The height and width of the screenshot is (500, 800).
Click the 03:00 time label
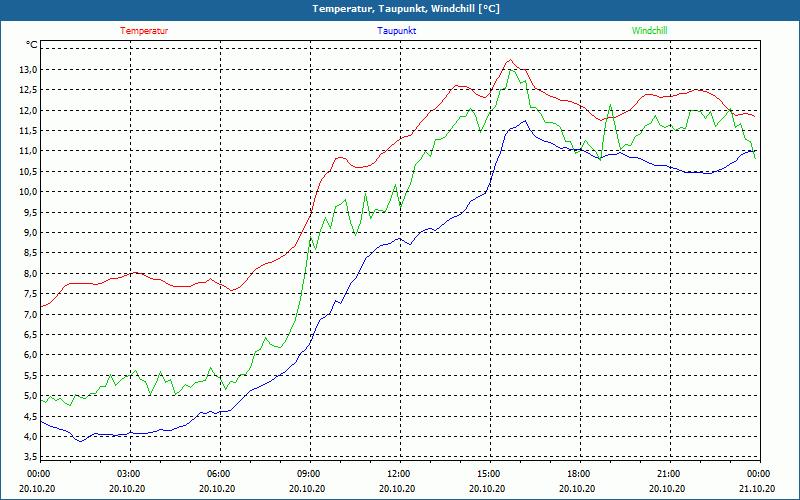[x=130, y=474]
